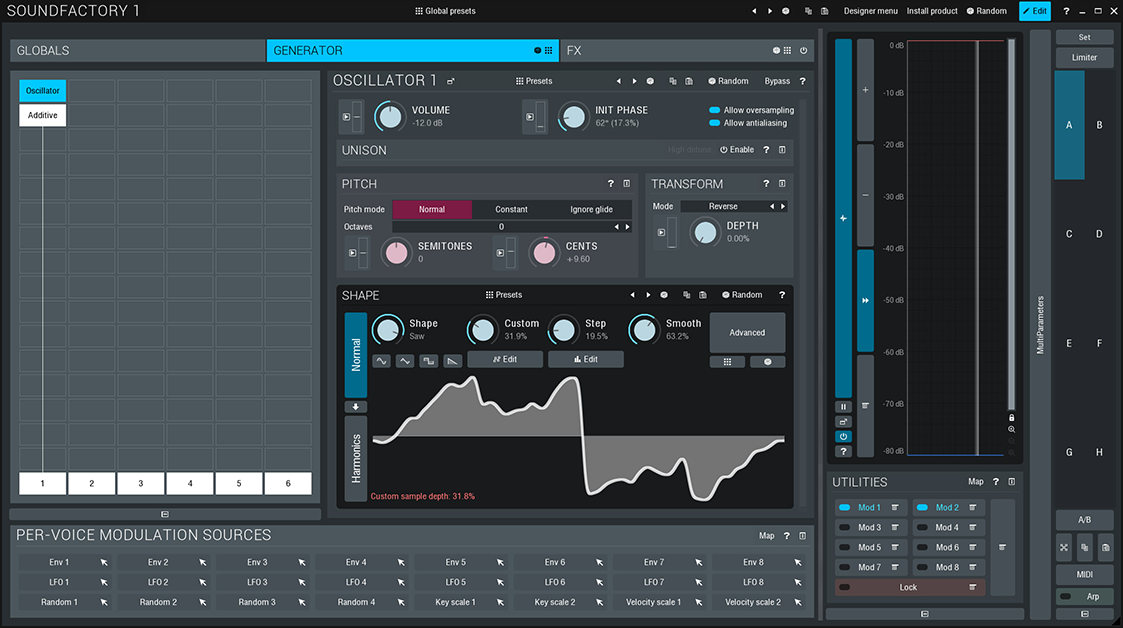The width and height of the screenshot is (1123, 628).
Task: Toggle the Lock switch in Utilities
Action: [x=845, y=588]
